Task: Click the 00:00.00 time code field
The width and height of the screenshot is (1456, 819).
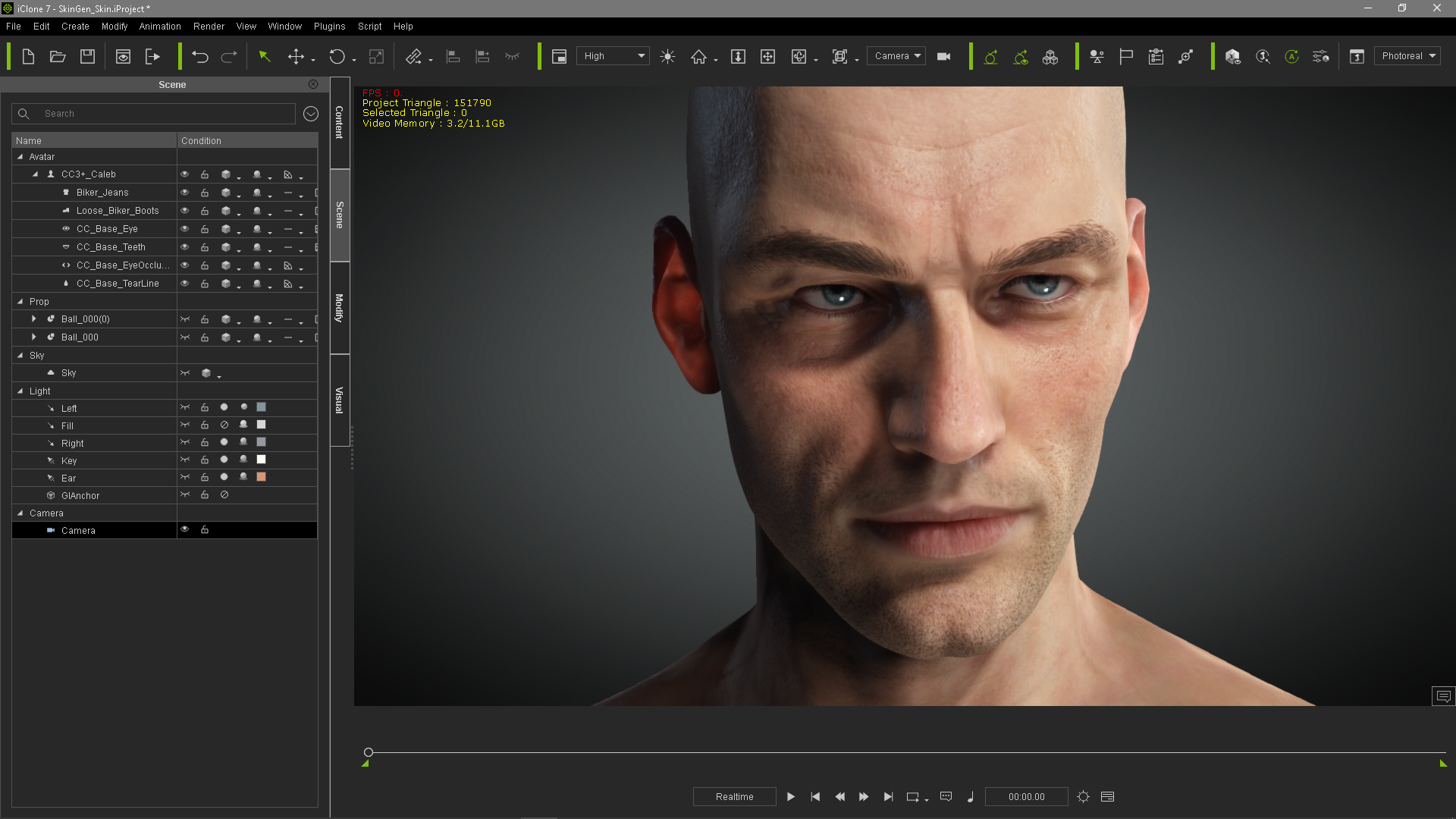Action: point(1026,796)
